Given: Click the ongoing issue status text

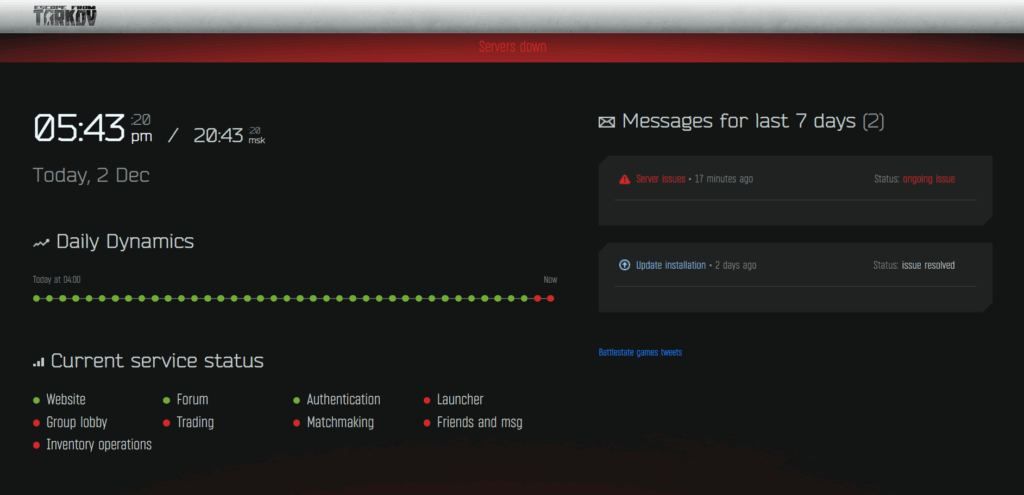Looking at the screenshot, I should [929, 179].
